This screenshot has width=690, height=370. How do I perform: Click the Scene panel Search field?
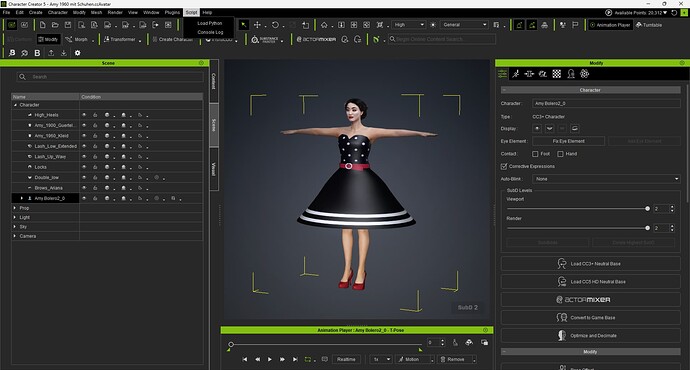point(110,77)
